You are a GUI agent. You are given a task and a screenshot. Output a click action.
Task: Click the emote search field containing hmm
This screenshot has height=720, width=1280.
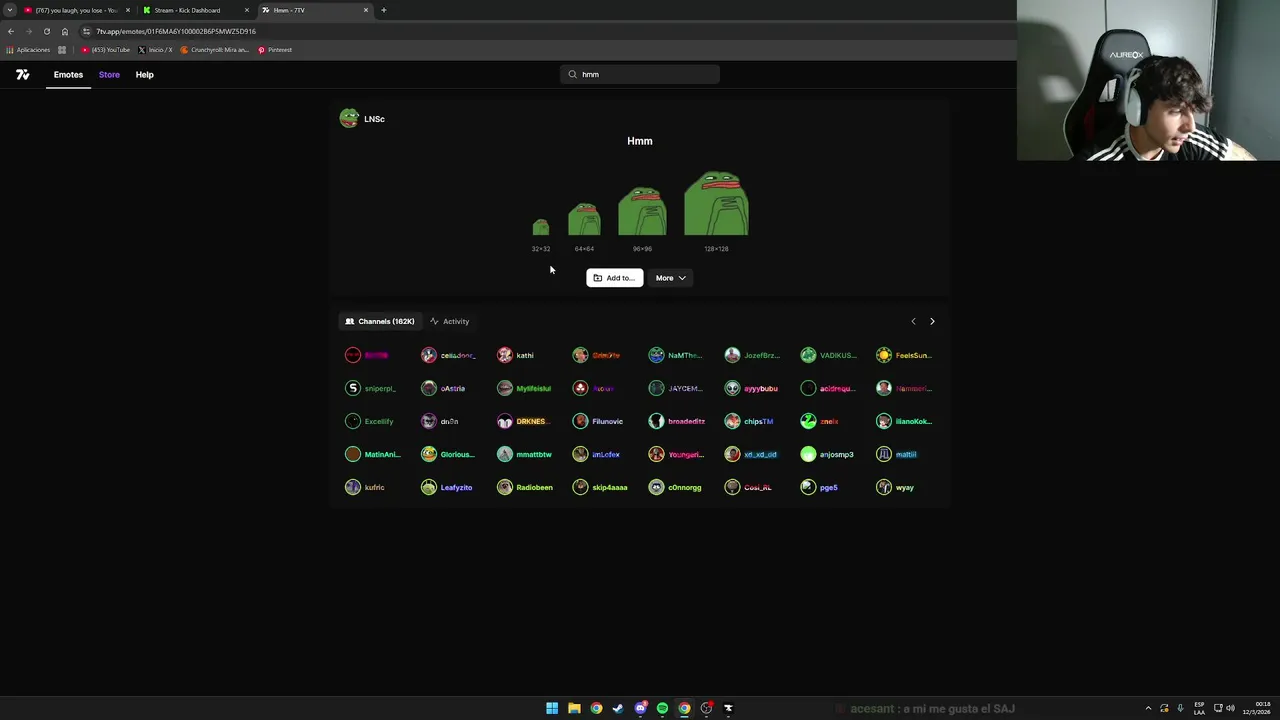(x=640, y=74)
